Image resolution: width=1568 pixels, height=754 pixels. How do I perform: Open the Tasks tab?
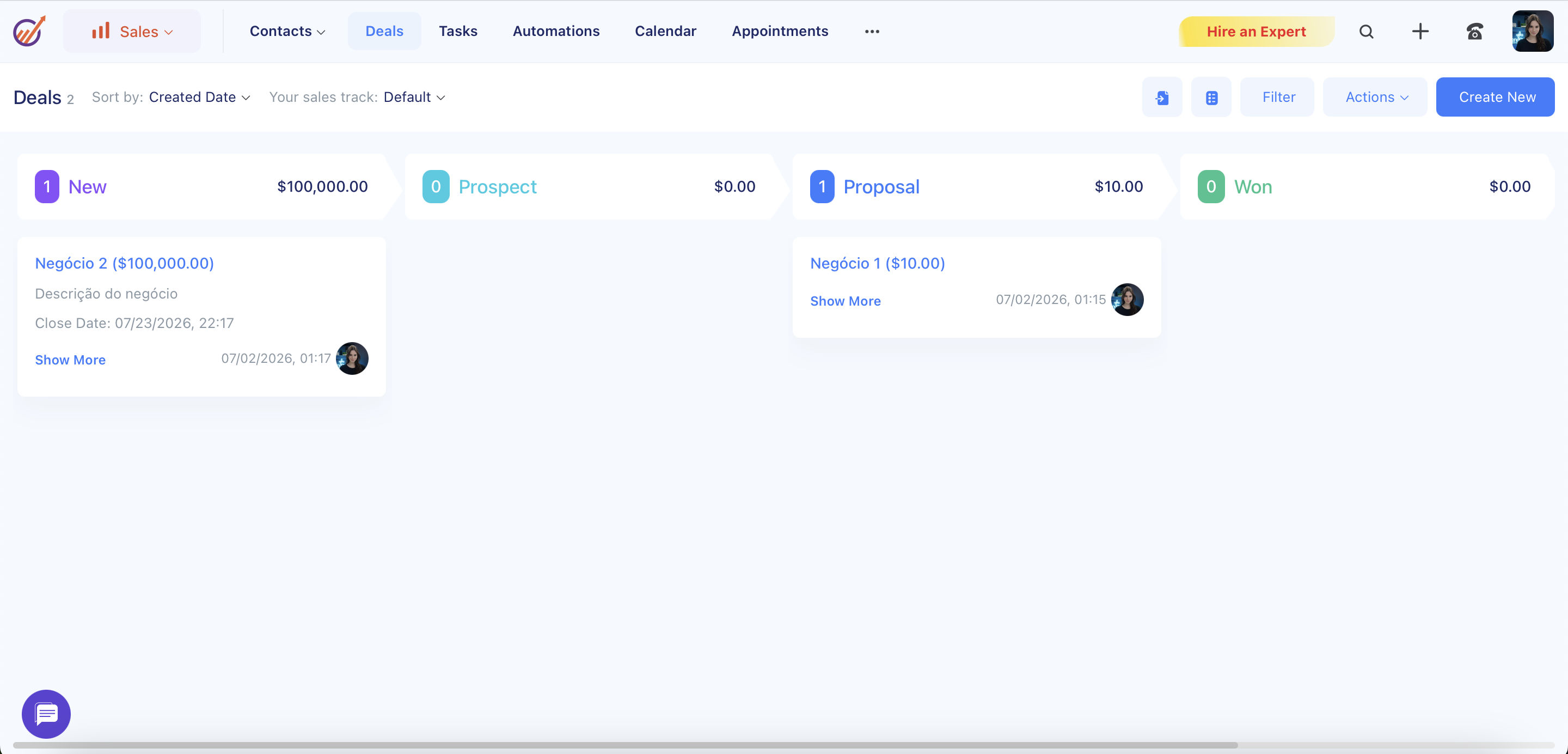tap(458, 31)
